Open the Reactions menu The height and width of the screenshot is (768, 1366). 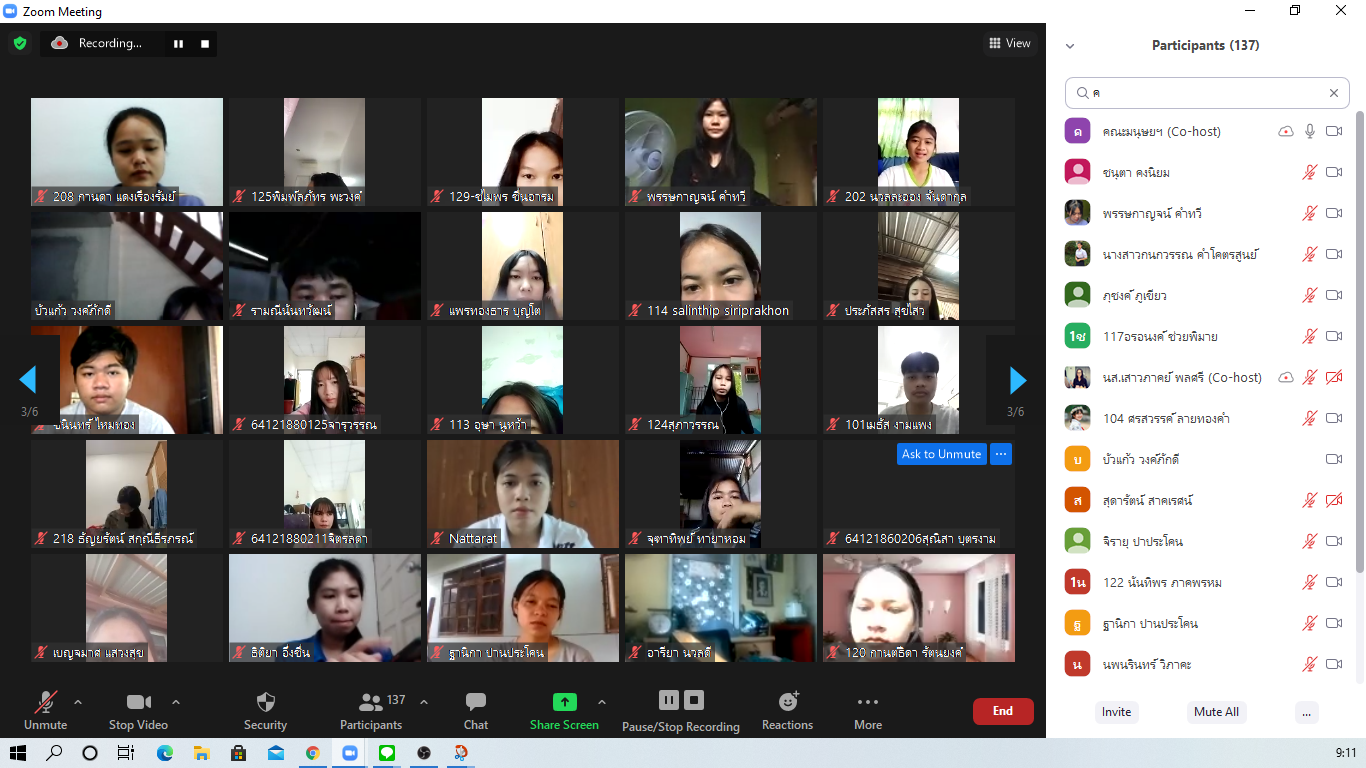(787, 711)
